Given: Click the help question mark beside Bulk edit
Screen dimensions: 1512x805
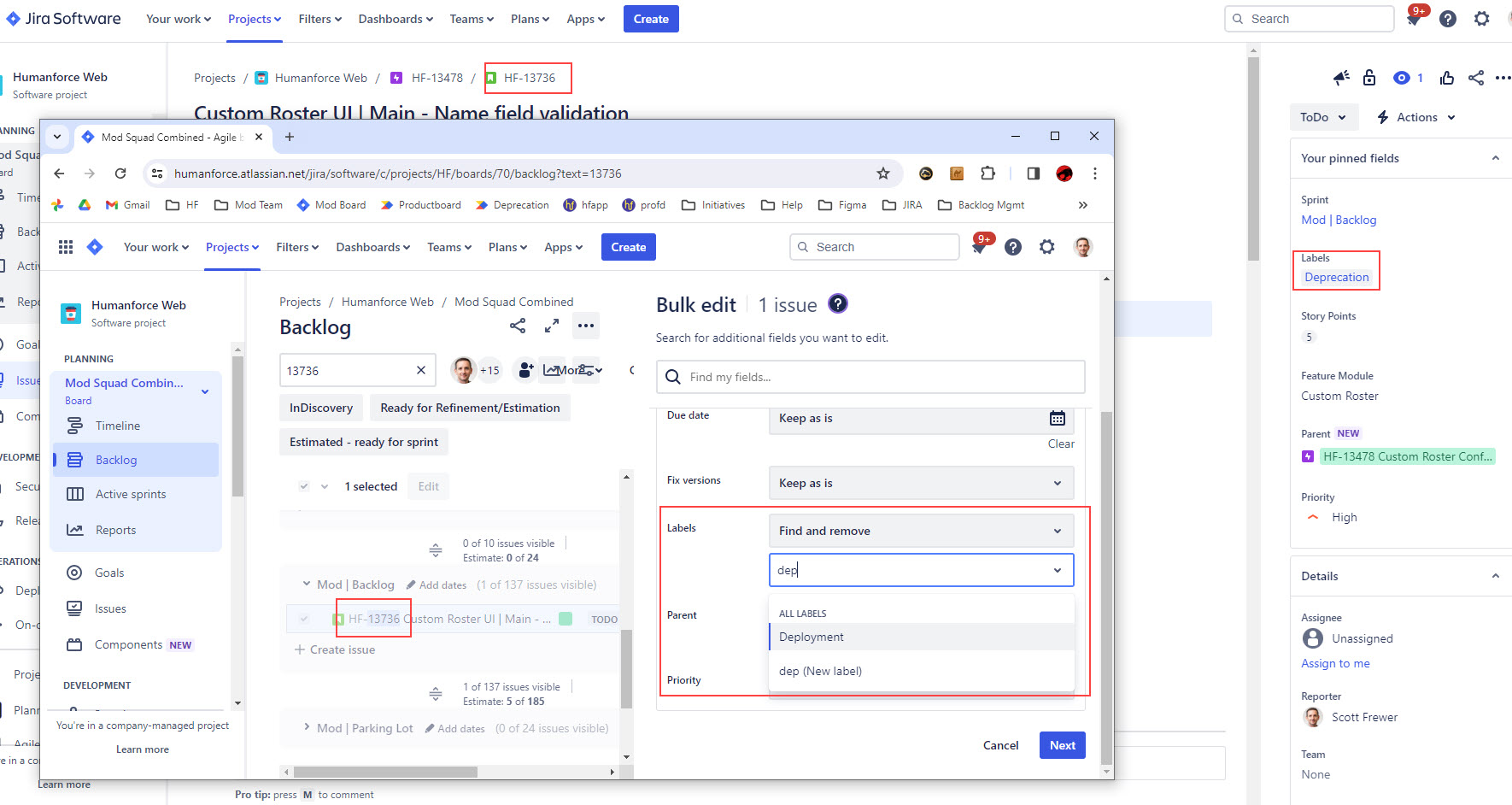Looking at the screenshot, I should click(x=838, y=303).
